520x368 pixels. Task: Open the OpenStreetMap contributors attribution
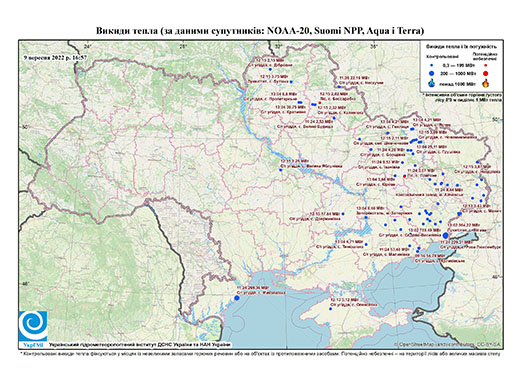[447, 344]
